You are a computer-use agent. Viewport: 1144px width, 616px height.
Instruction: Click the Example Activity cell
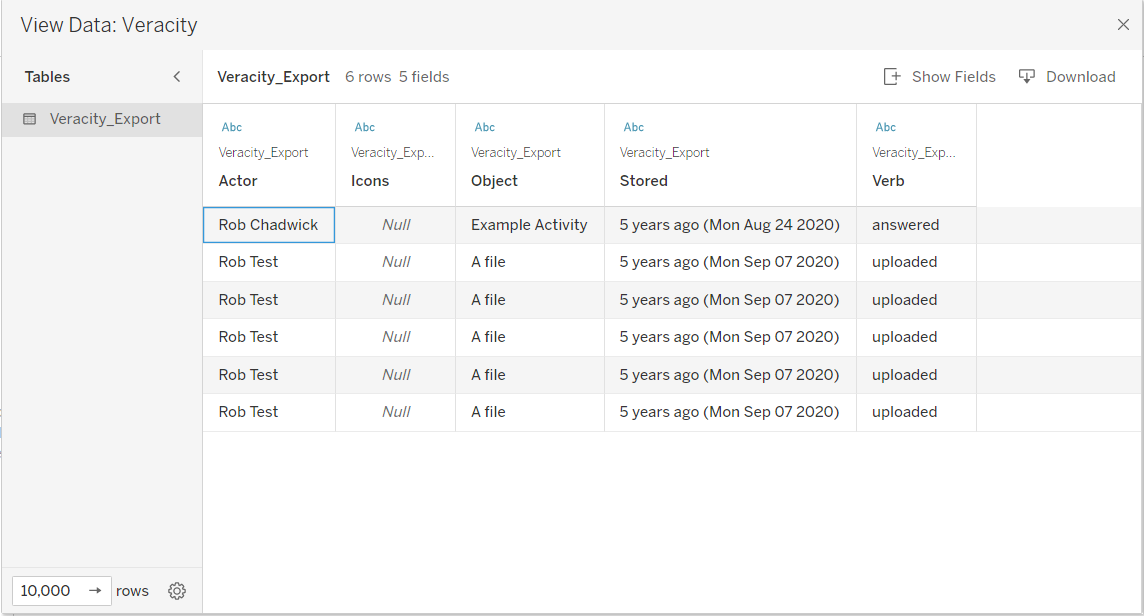click(529, 225)
